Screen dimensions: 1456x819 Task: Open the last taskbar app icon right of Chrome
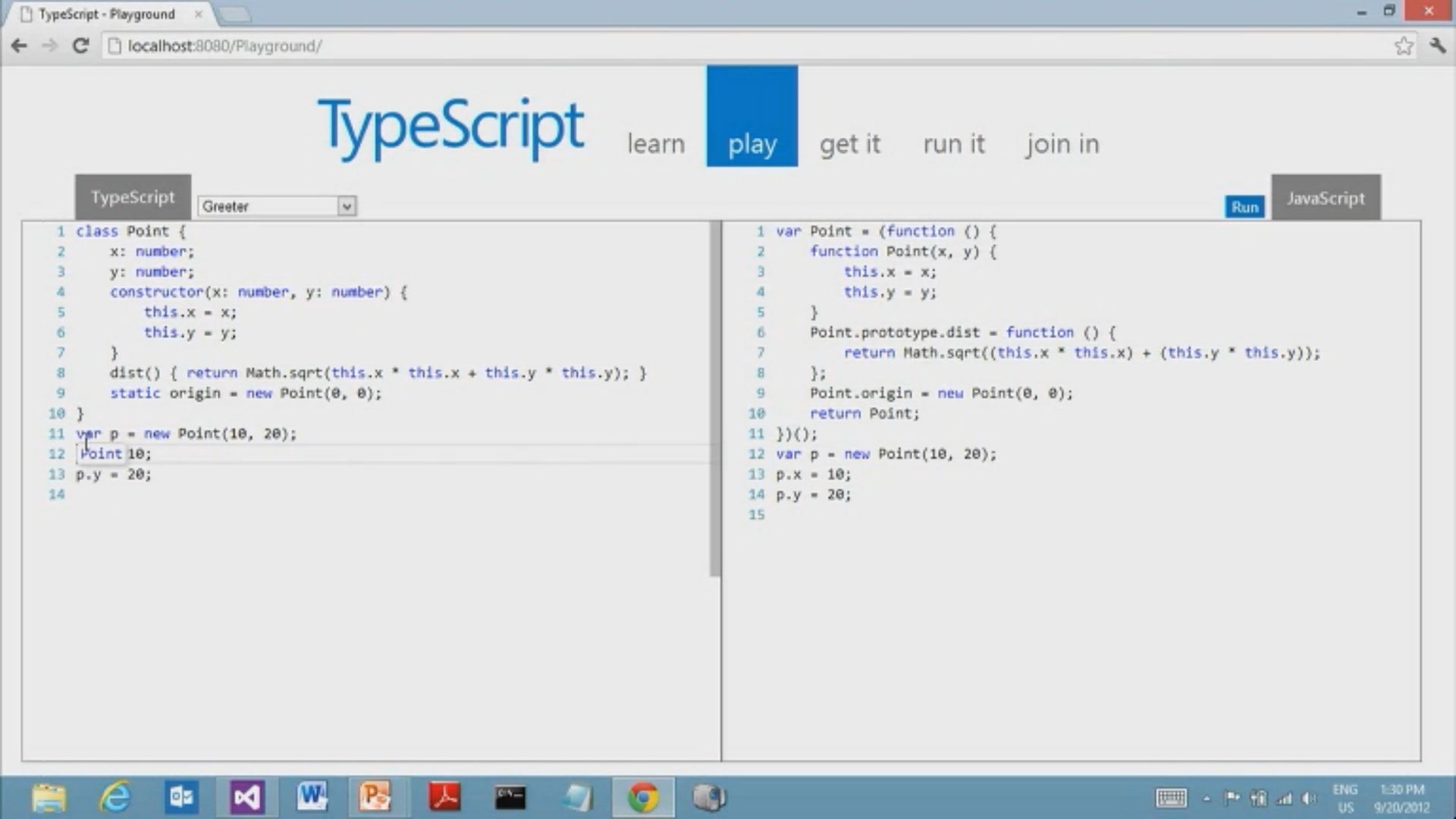click(x=709, y=798)
